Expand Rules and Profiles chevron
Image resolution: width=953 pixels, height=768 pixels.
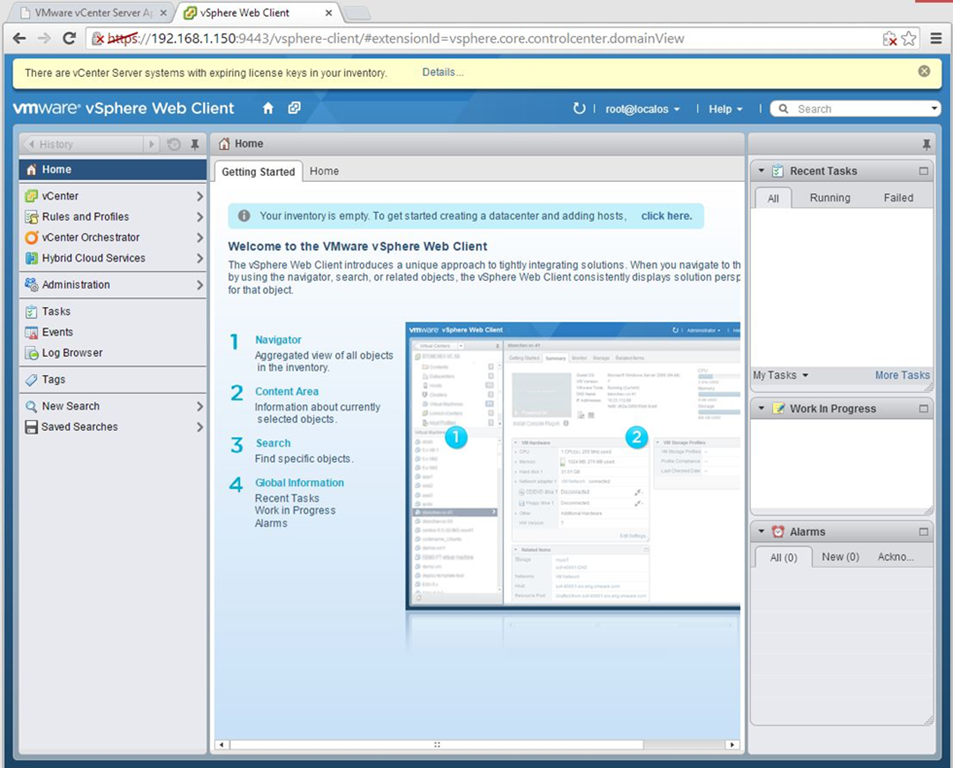pos(199,217)
